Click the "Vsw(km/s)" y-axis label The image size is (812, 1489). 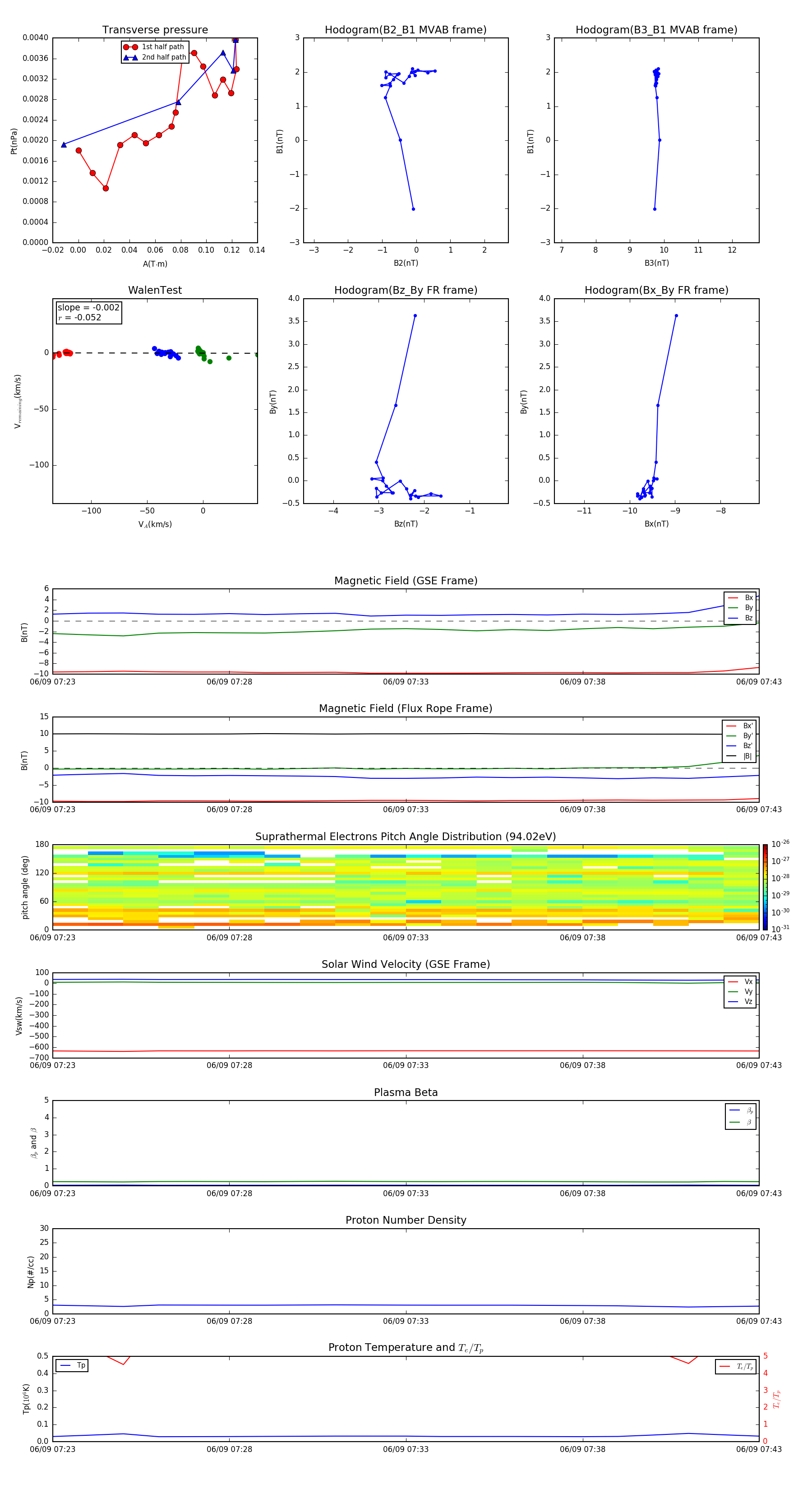(x=18, y=1016)
